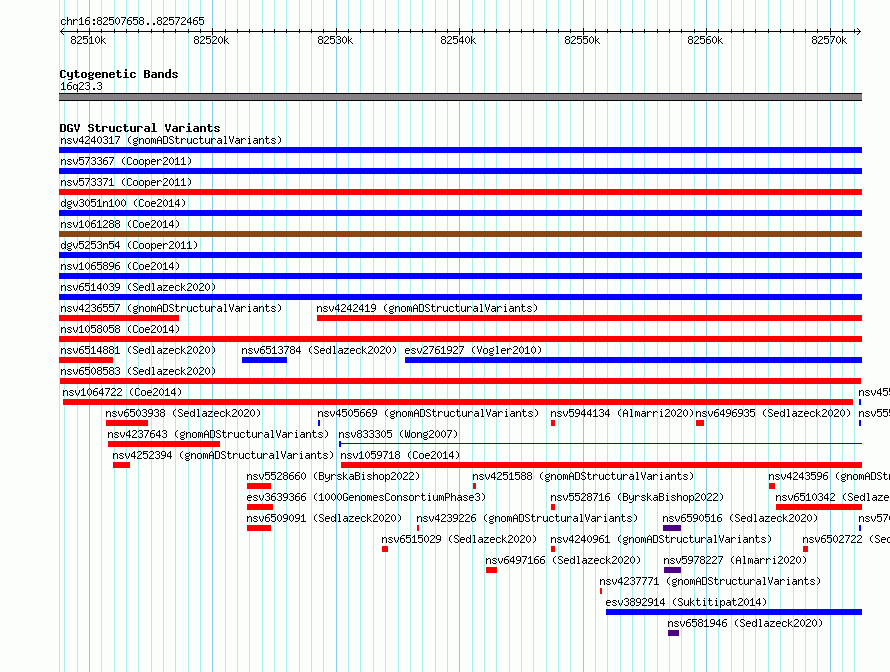Click the red bar under nsv6503938

[x=127, y=423]
